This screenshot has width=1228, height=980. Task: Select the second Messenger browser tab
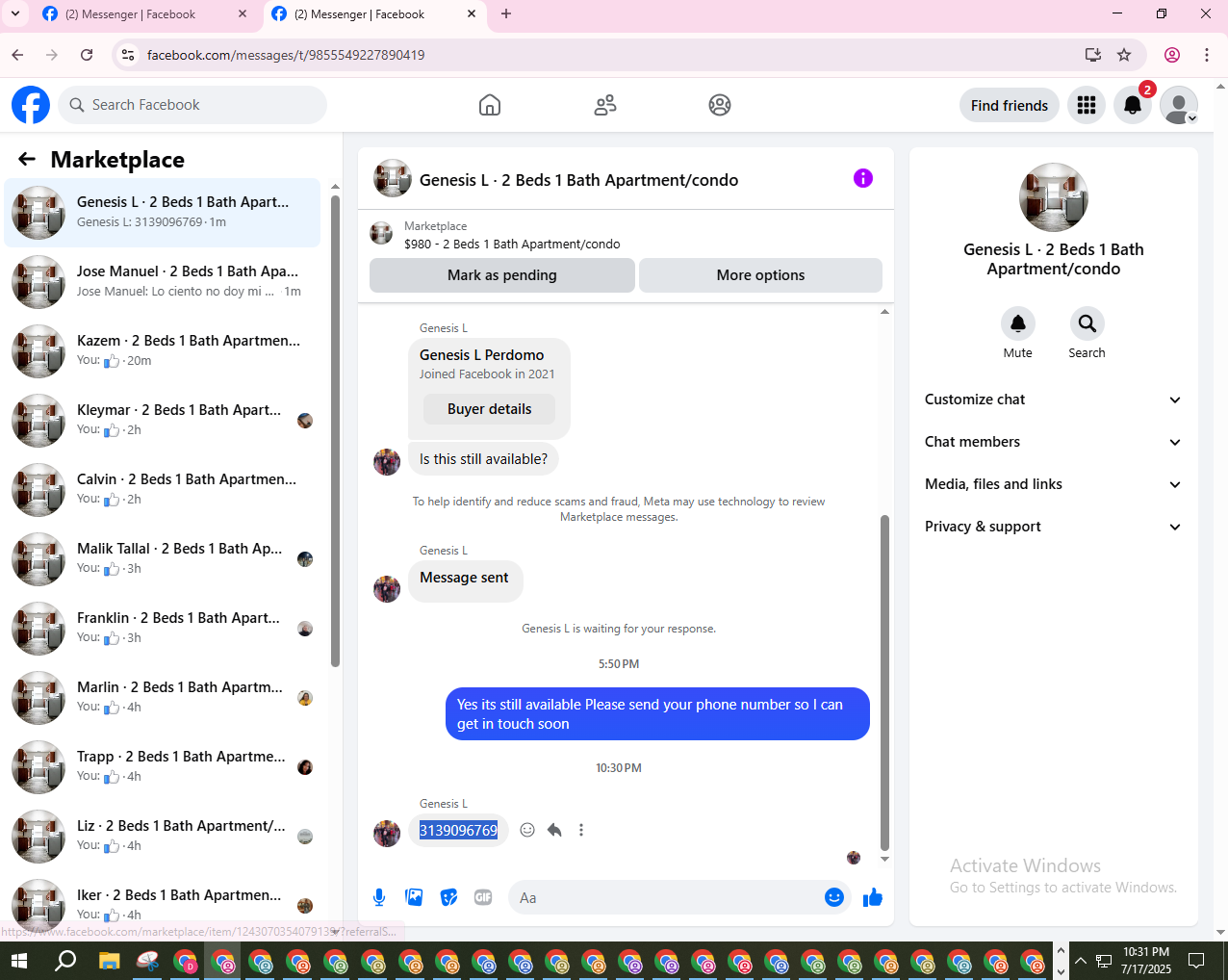pyautogui.click(x=373, y=14)
